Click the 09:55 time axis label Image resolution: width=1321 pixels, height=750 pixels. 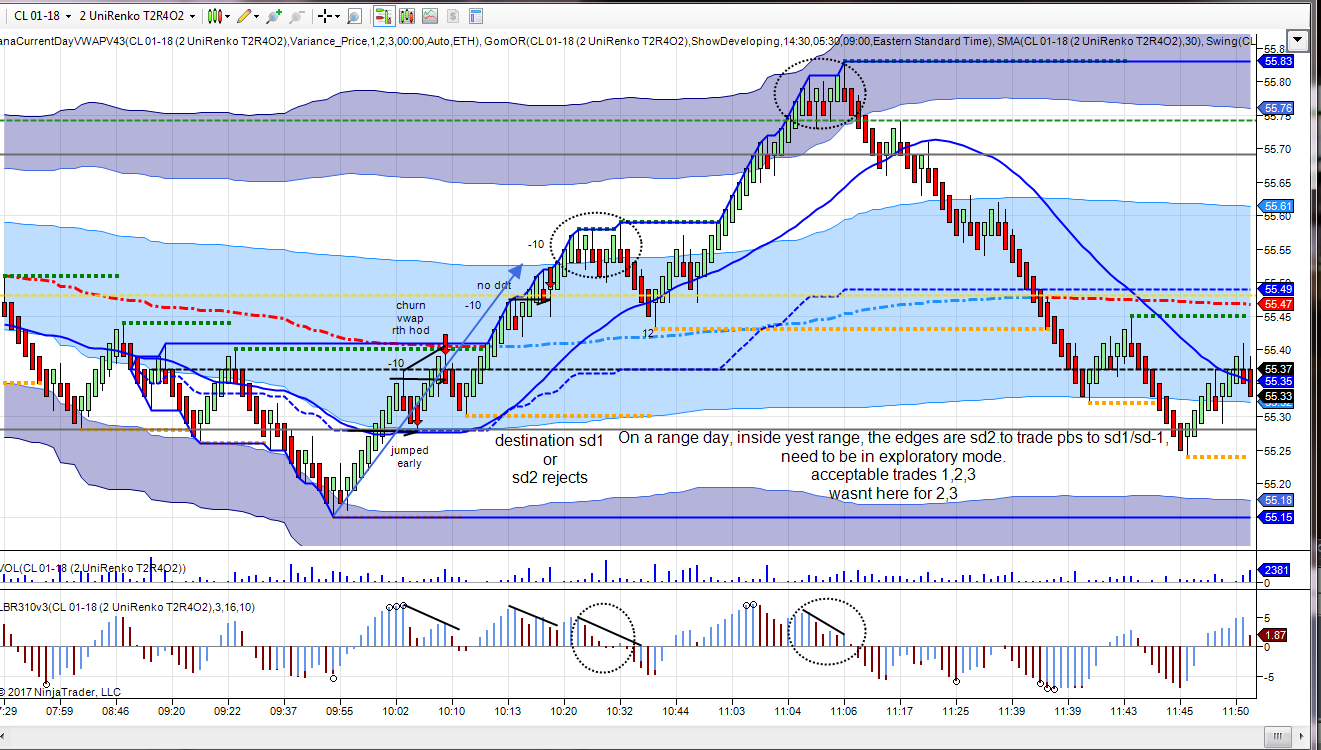pyautogui.click(x=341, y=711)
